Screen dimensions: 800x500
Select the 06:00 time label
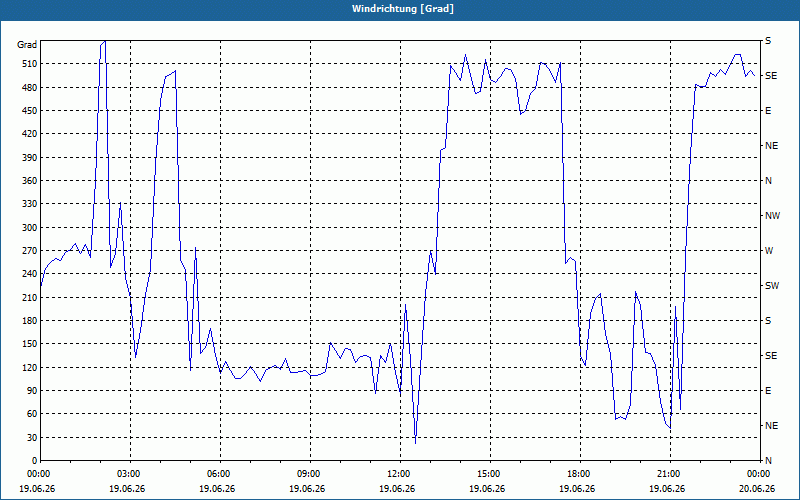tap(220, 473)
